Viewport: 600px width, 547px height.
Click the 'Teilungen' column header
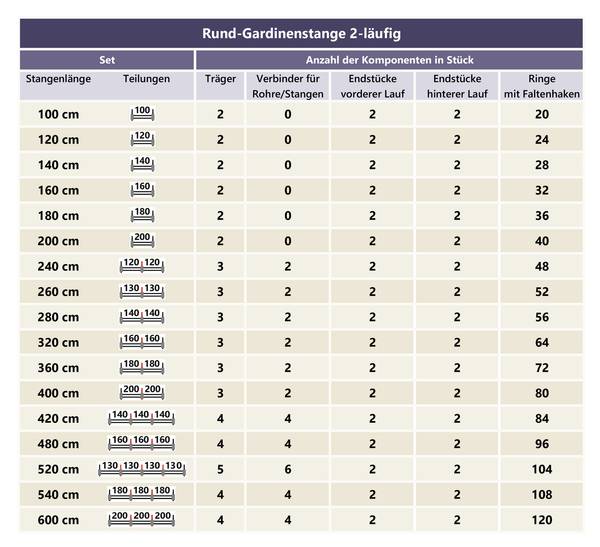pos(146,79)
